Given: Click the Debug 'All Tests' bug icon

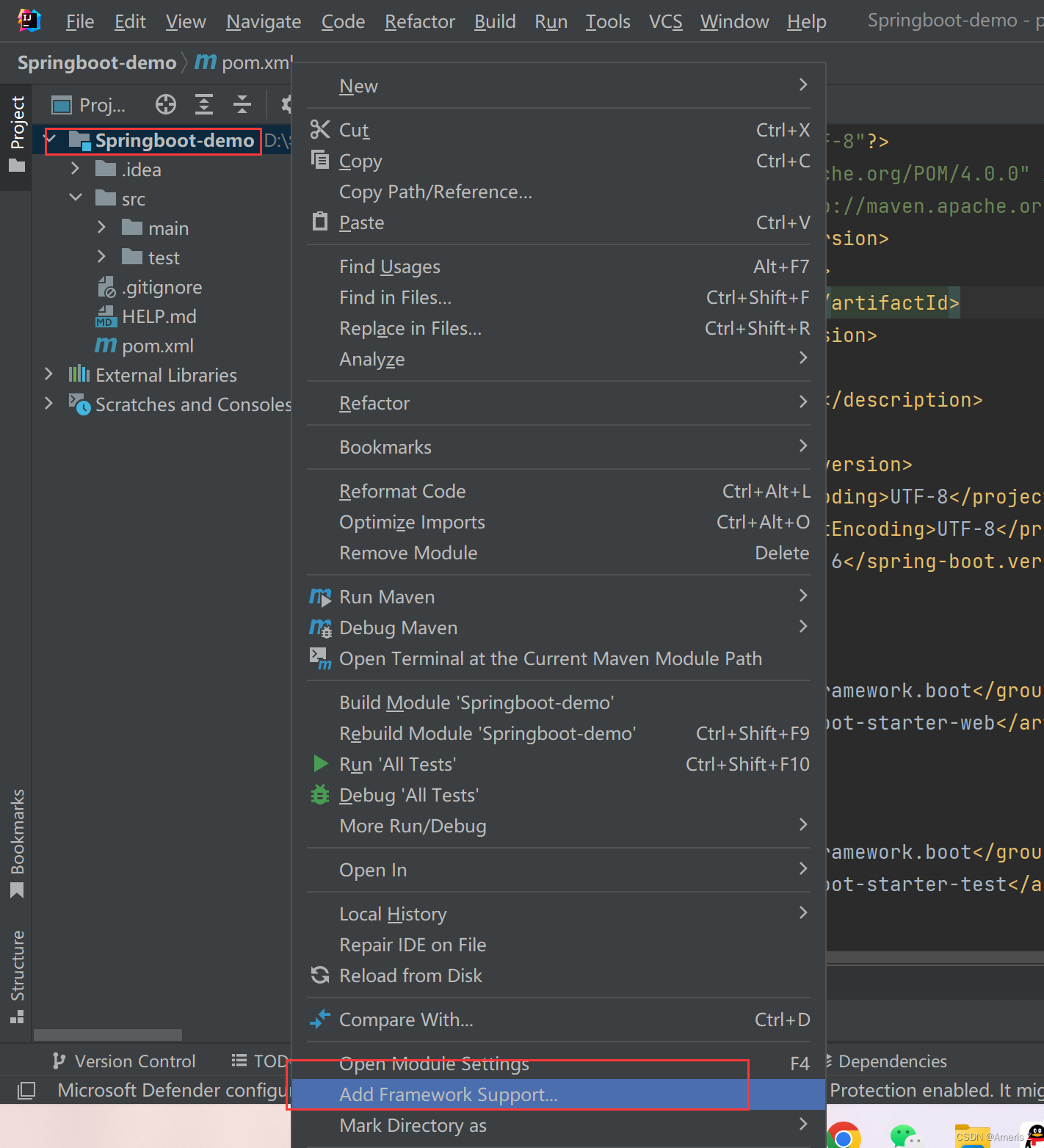Looking at the screenshot, I should click(x=320, y=795).
